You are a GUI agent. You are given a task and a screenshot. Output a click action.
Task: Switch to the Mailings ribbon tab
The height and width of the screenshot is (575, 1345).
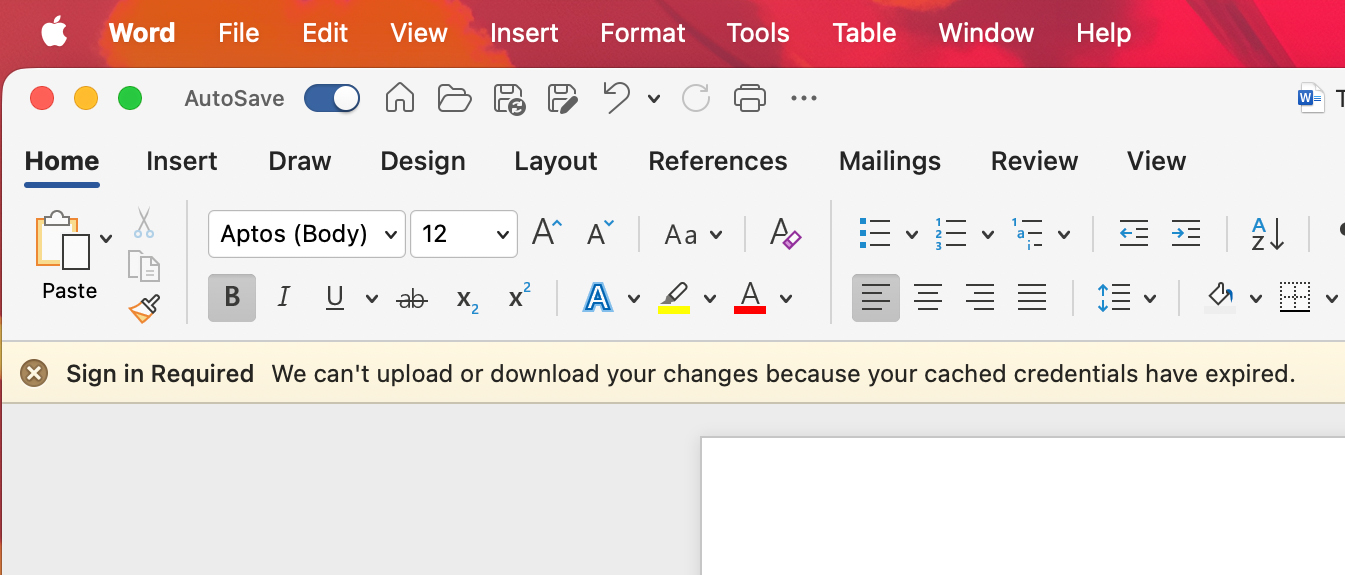(890, 161)
